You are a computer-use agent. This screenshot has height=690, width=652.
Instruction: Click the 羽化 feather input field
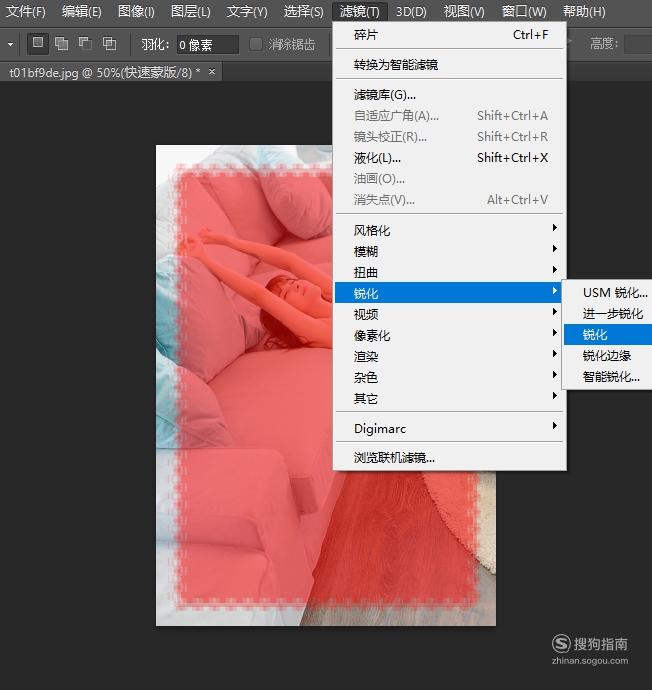click(208, 45)
